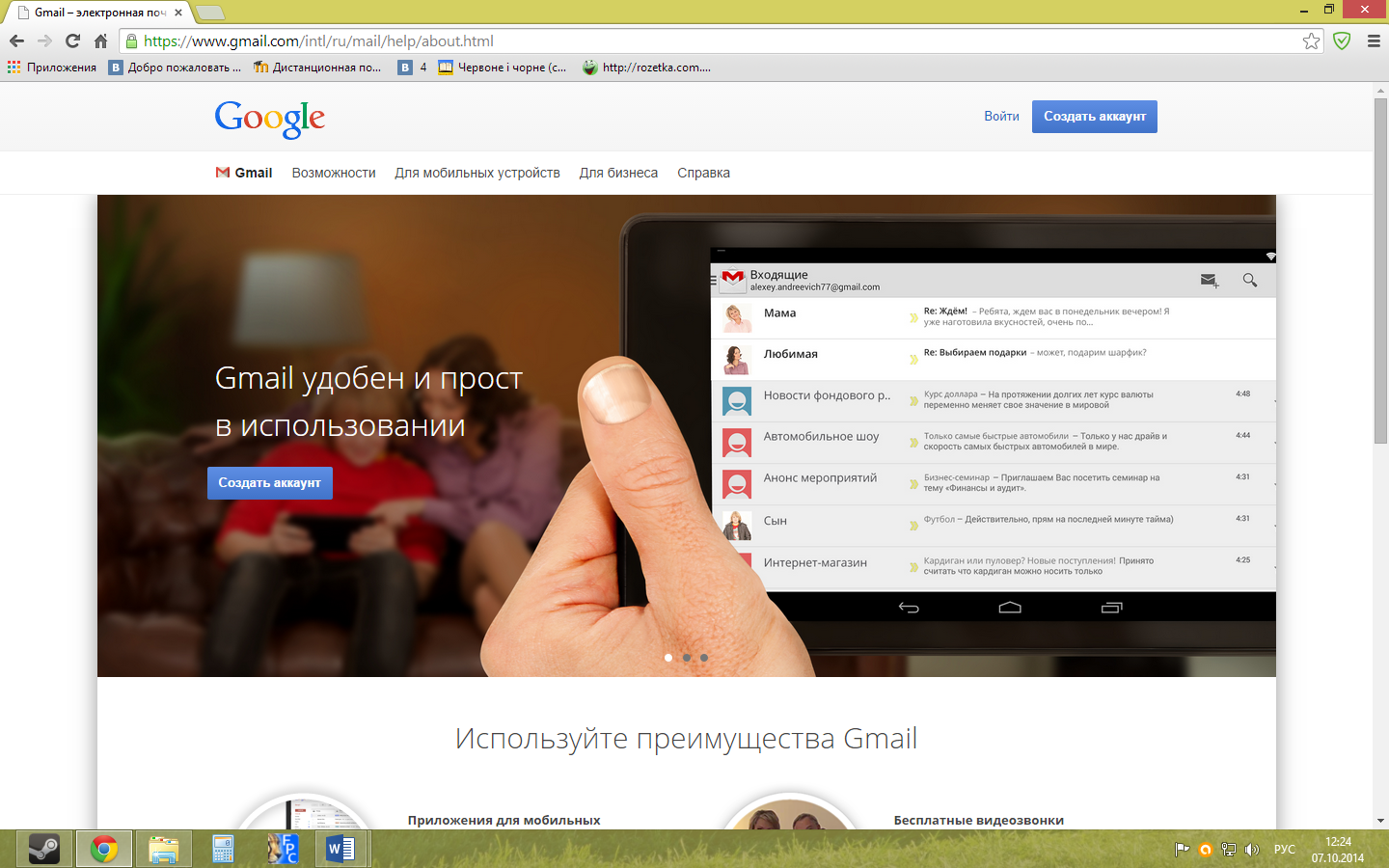This screenshot has width=1389, height=868.
Task: Close the Gmail browser tab
Action: [x=177, y=13]
